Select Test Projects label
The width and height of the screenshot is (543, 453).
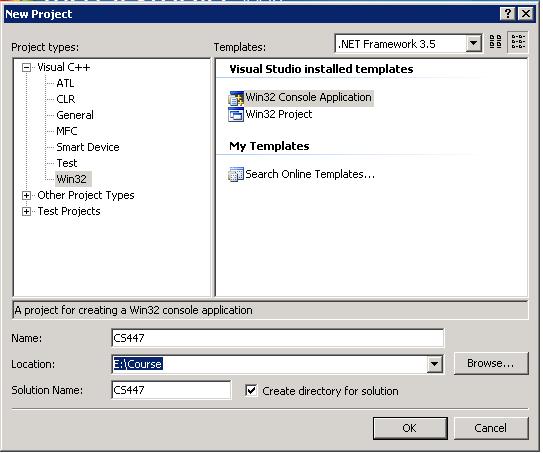69,211
